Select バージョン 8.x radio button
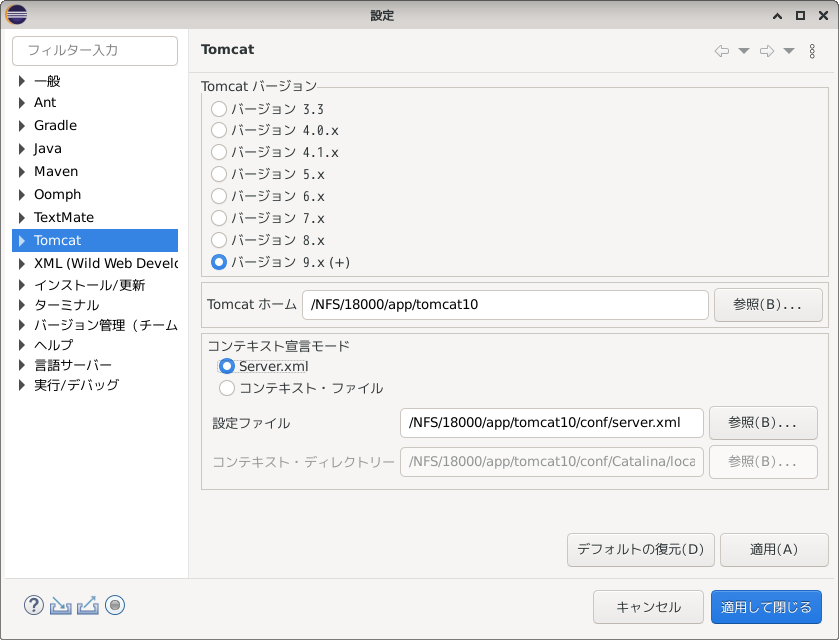The width and height of the screenshot is (839, 640). tap(219, 240)
